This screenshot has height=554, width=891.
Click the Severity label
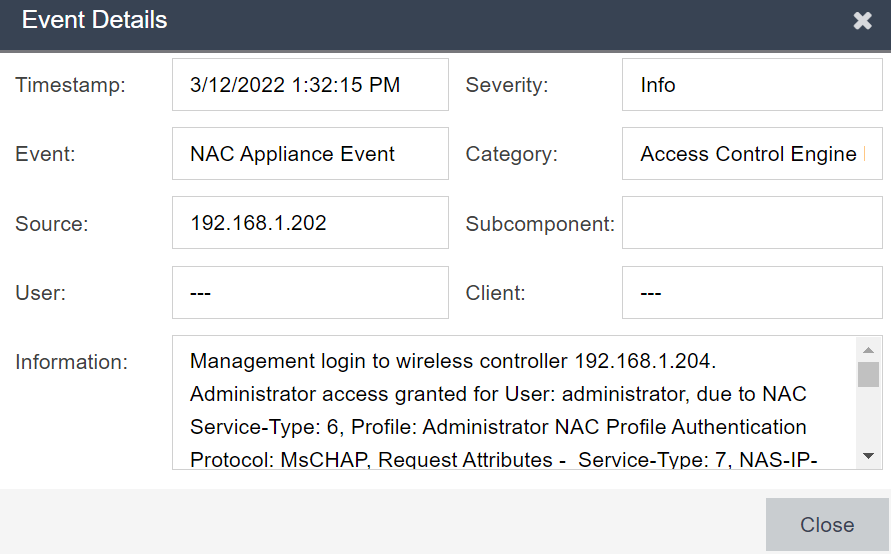pyautogui.click(x=507, y=85)
